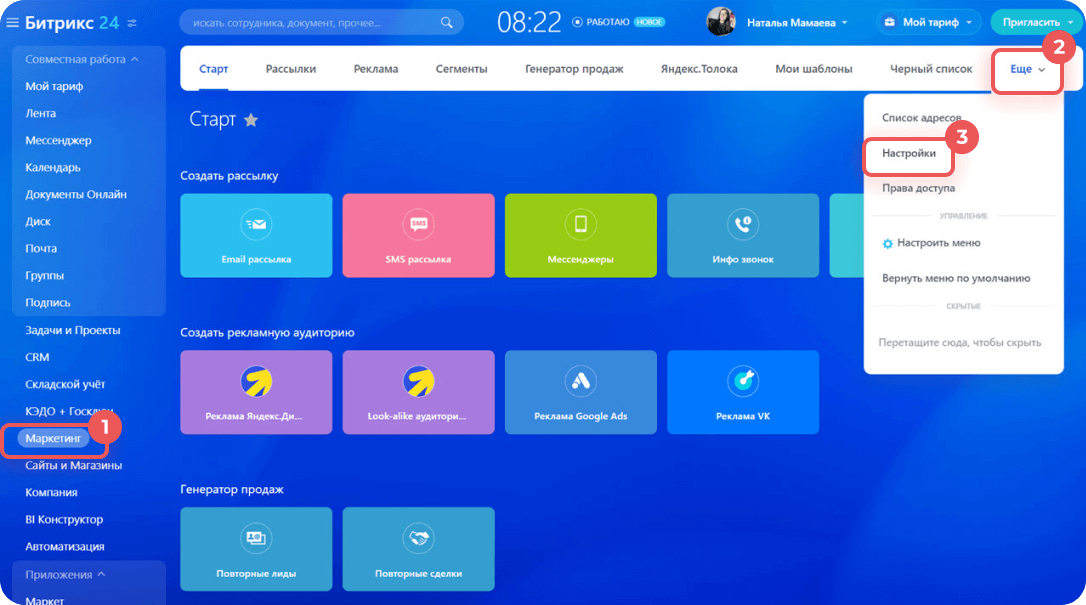Open CRM in the sidebar
Image resolution: width=1086 pixels, height=605 pixels.
[37, 357]
